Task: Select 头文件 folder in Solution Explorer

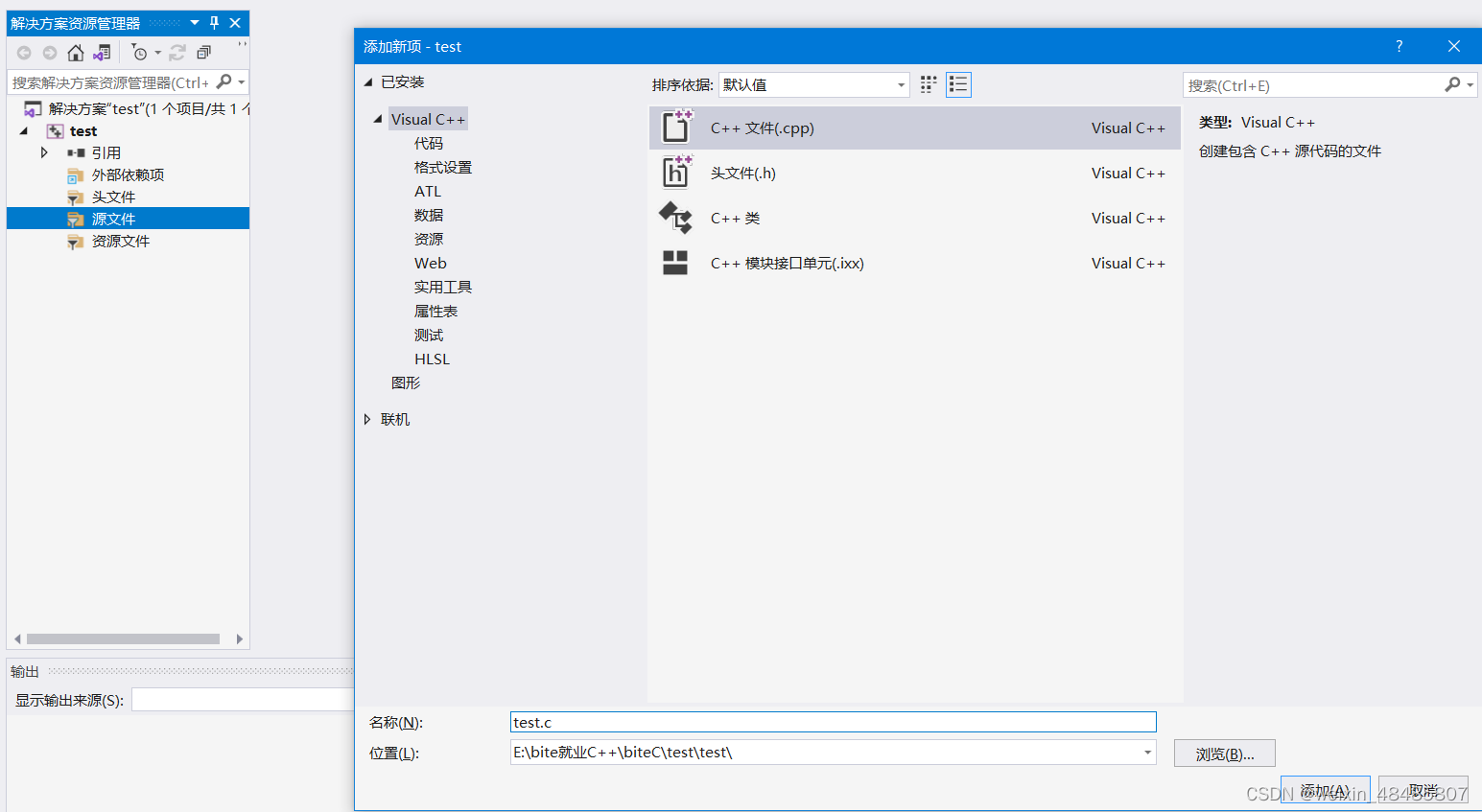Action: [113, 197]
